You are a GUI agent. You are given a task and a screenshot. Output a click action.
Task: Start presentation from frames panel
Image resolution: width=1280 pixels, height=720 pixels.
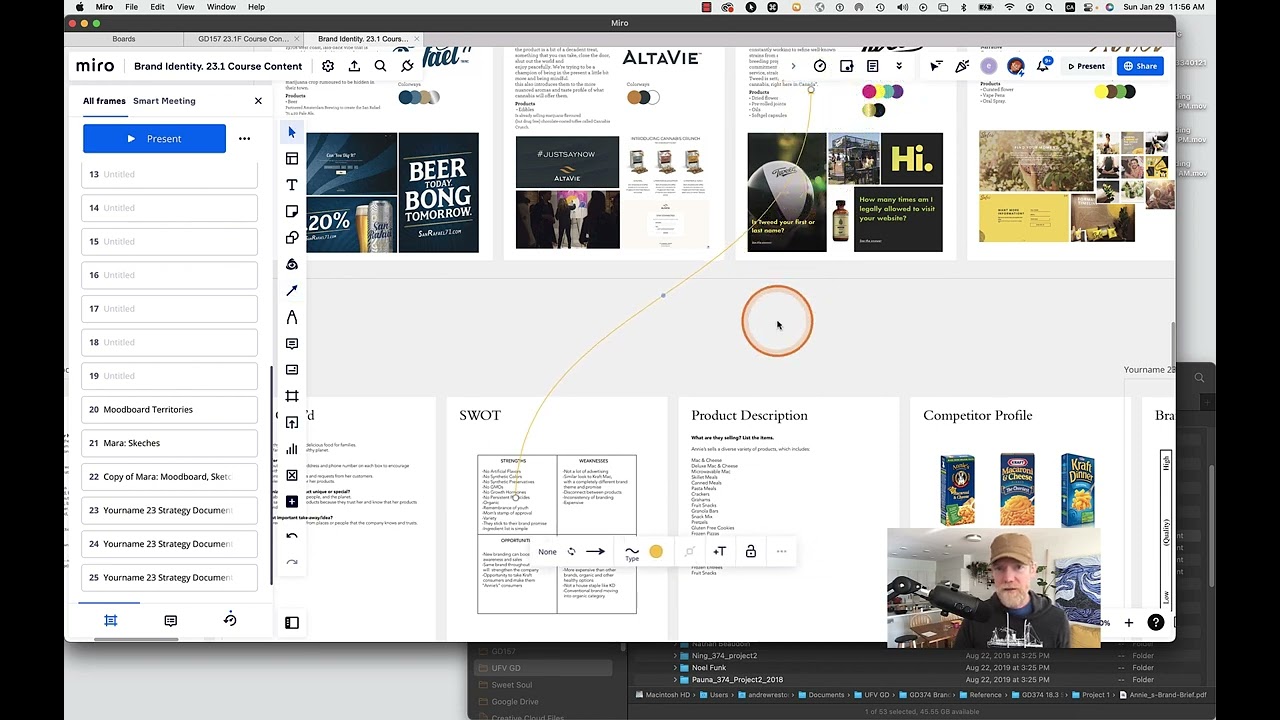154,139
